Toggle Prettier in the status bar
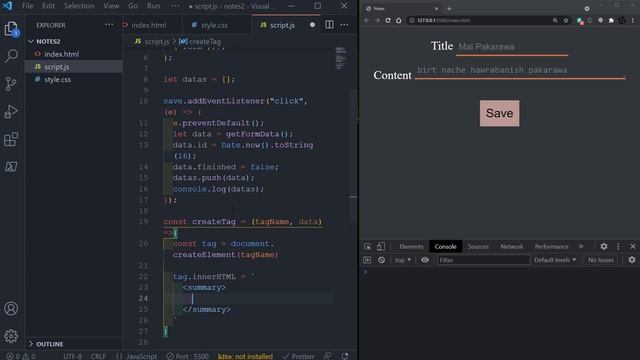Viewport: 640px width, 360px height. pos(298,356)
